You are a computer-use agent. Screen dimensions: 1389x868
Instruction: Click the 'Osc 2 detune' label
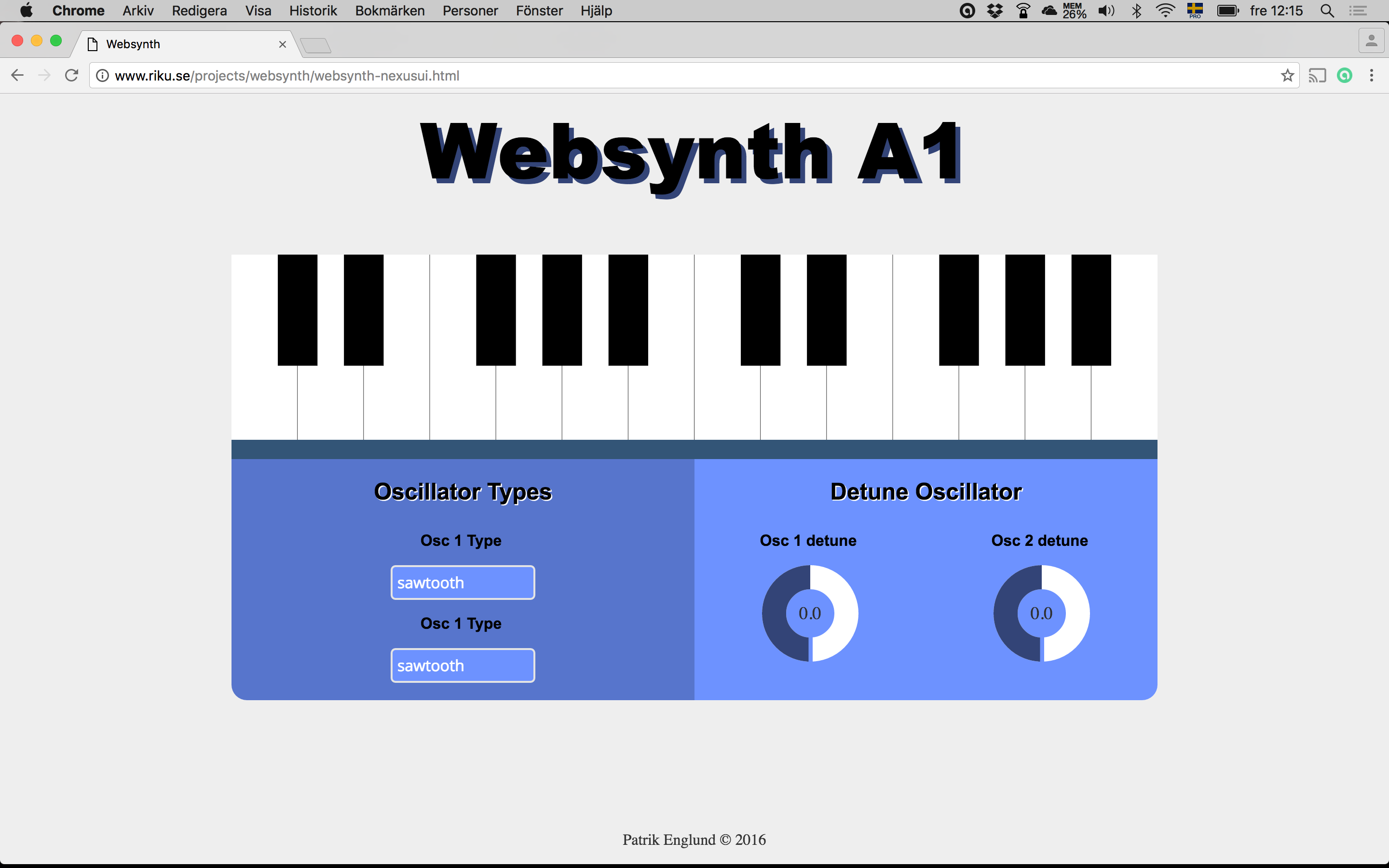coord(1039,541)
